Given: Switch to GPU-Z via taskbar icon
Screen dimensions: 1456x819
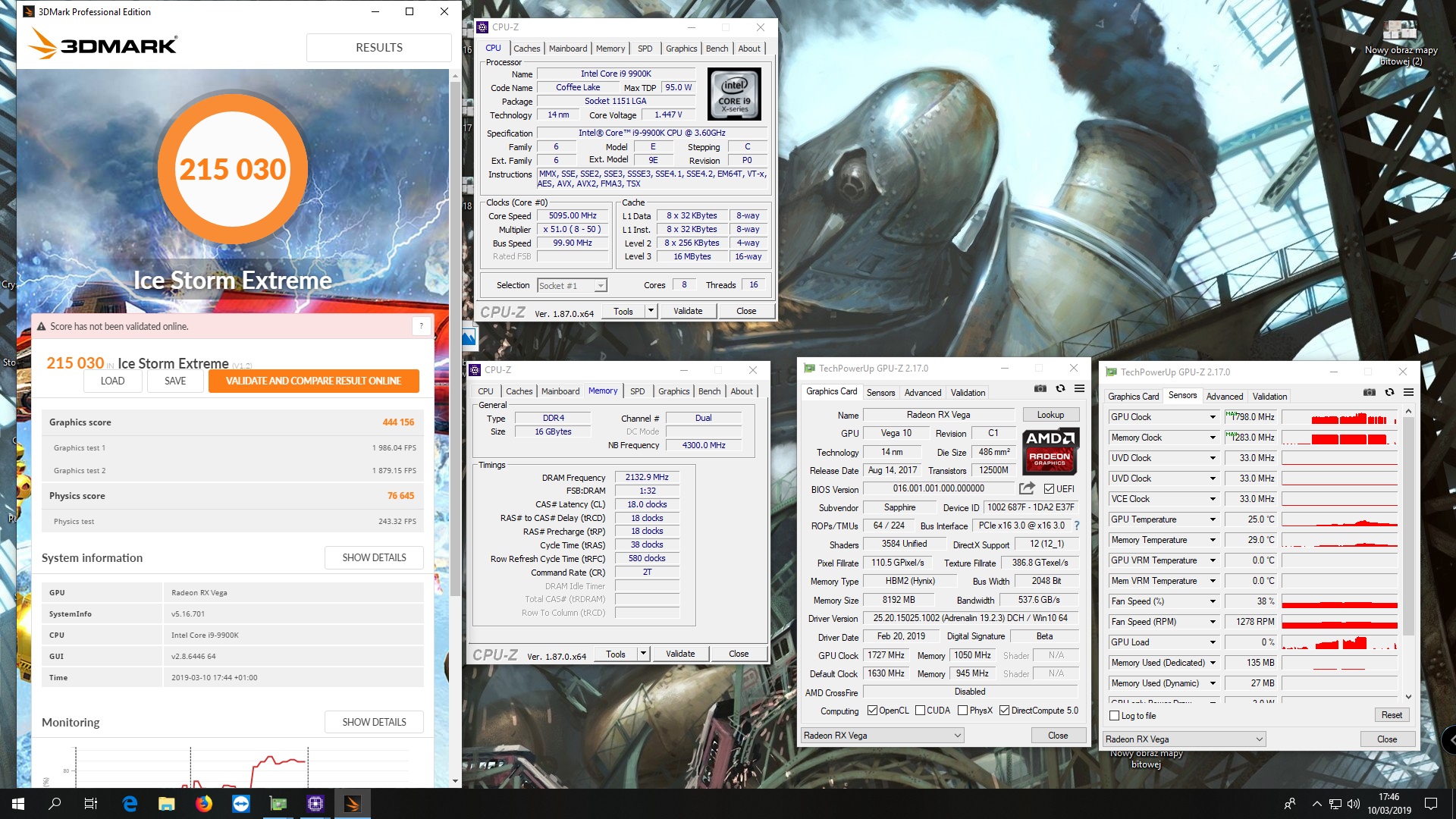Looking at the screenshot, I should pyautogui.click(x=278, y=804).
